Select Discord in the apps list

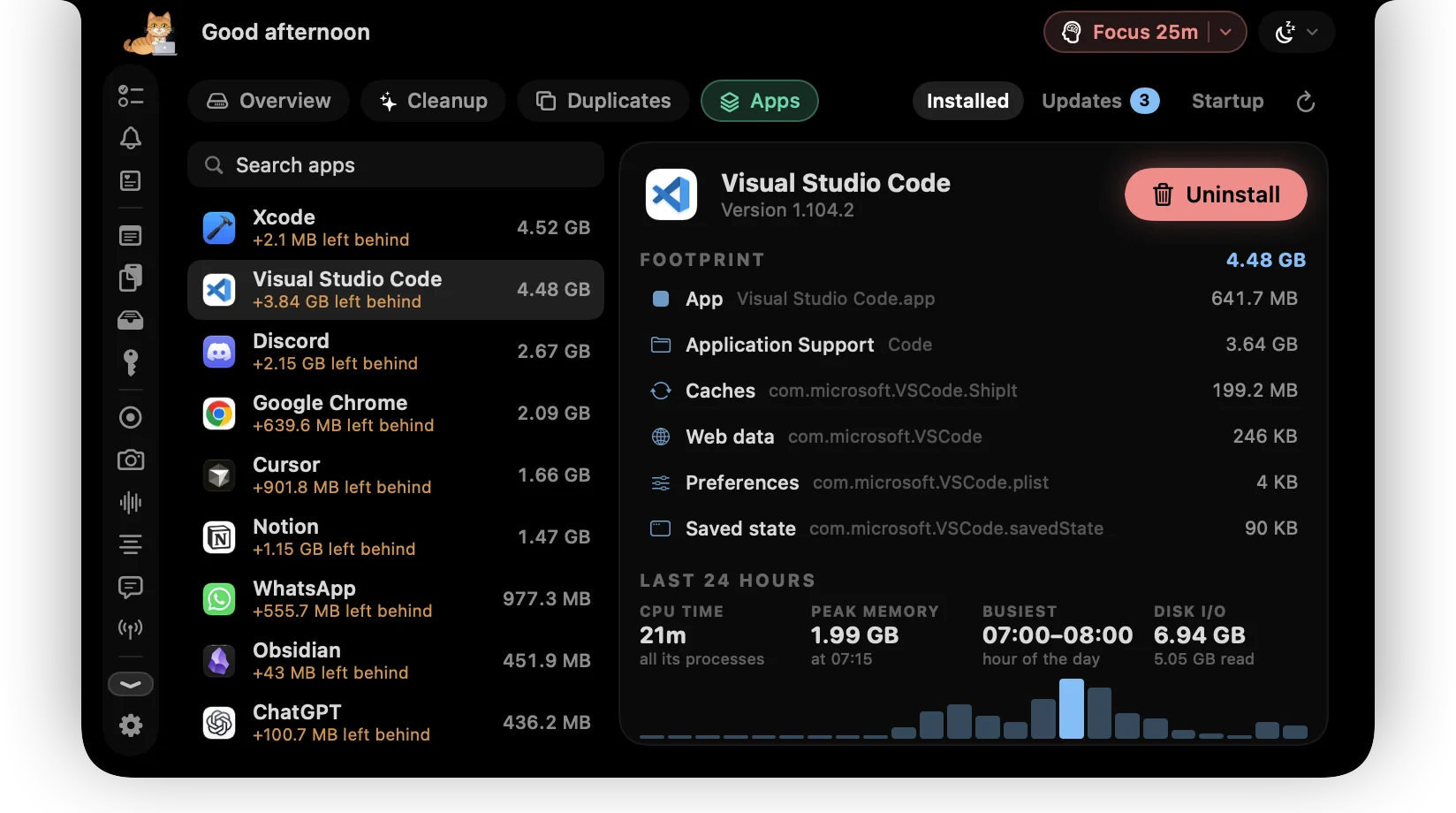click(396, 352)
